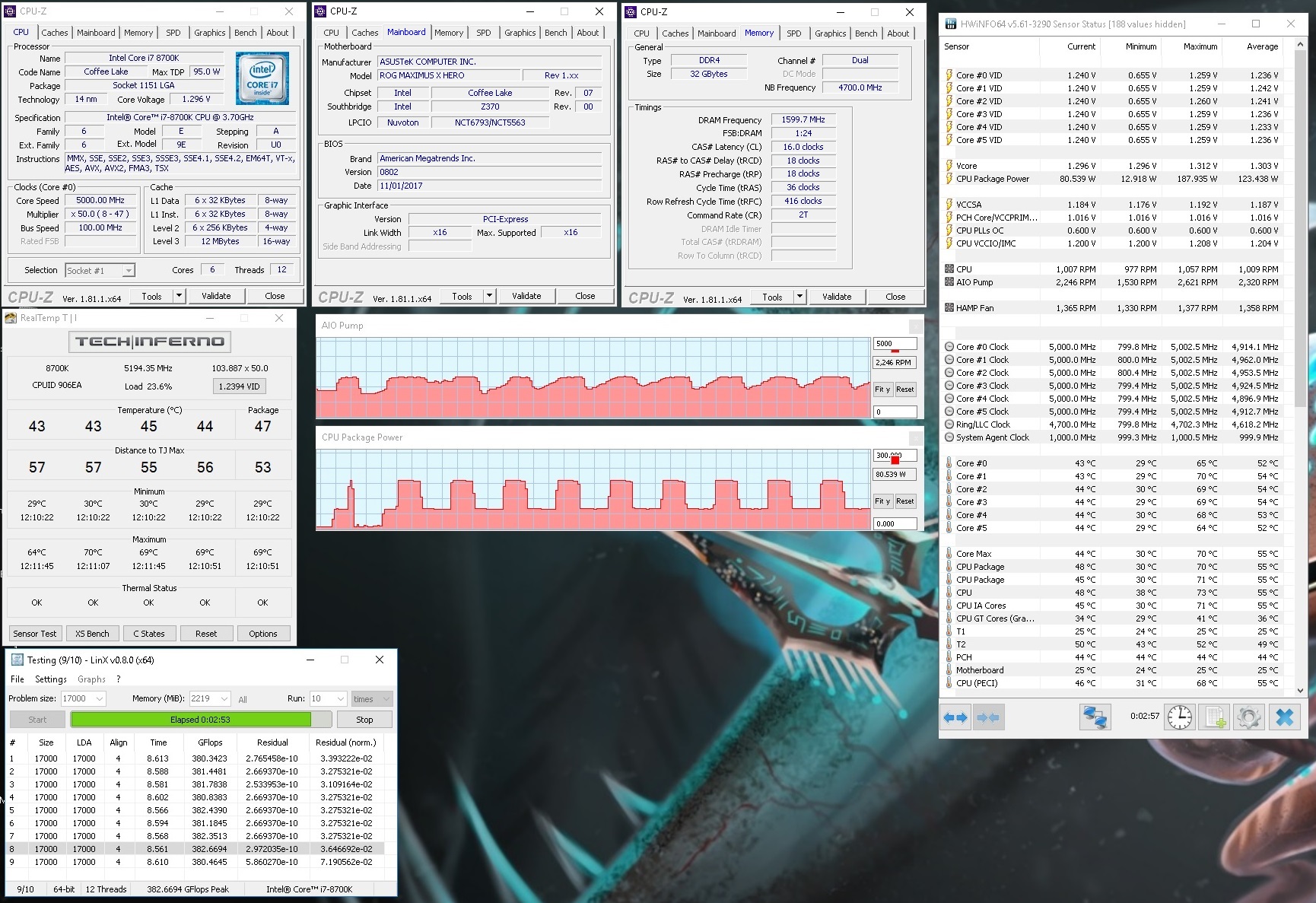
Task: Click the TechInferno logo in RealTemp
Action: coord(150,342)
